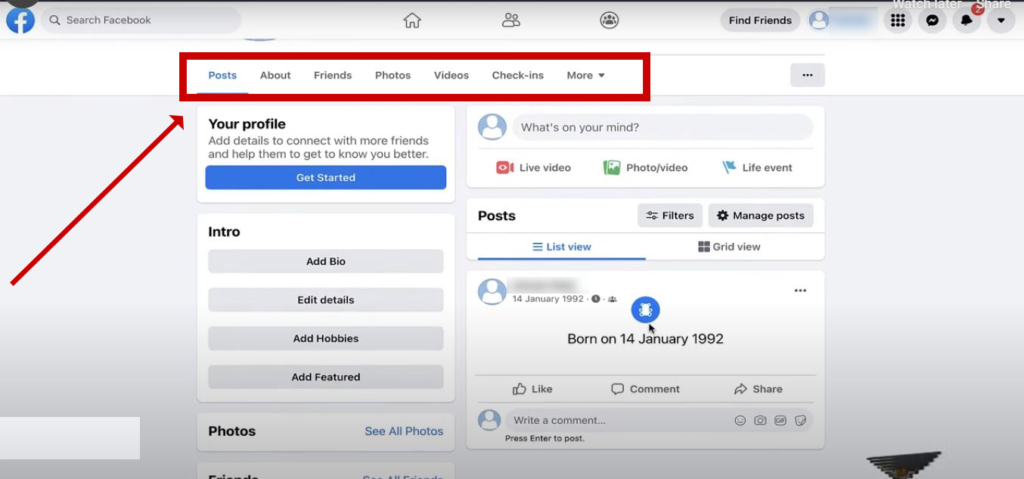1024x479 pixels.
Task: Click the What's on your mind box
Action: (x=662, y=127)
